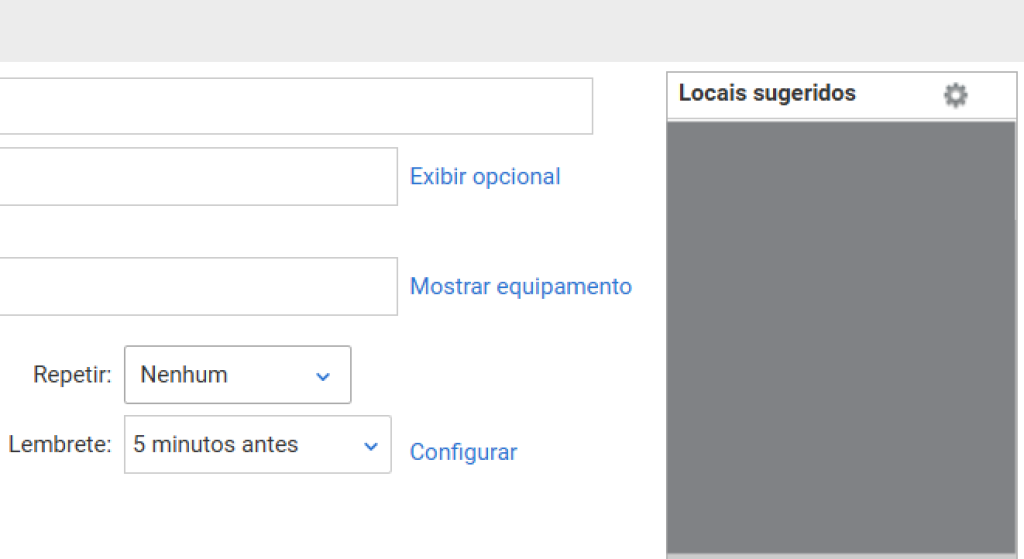Open the Configurar reminder link
The width and height of the screenshot is (1024, 559).
pos(463,452)
